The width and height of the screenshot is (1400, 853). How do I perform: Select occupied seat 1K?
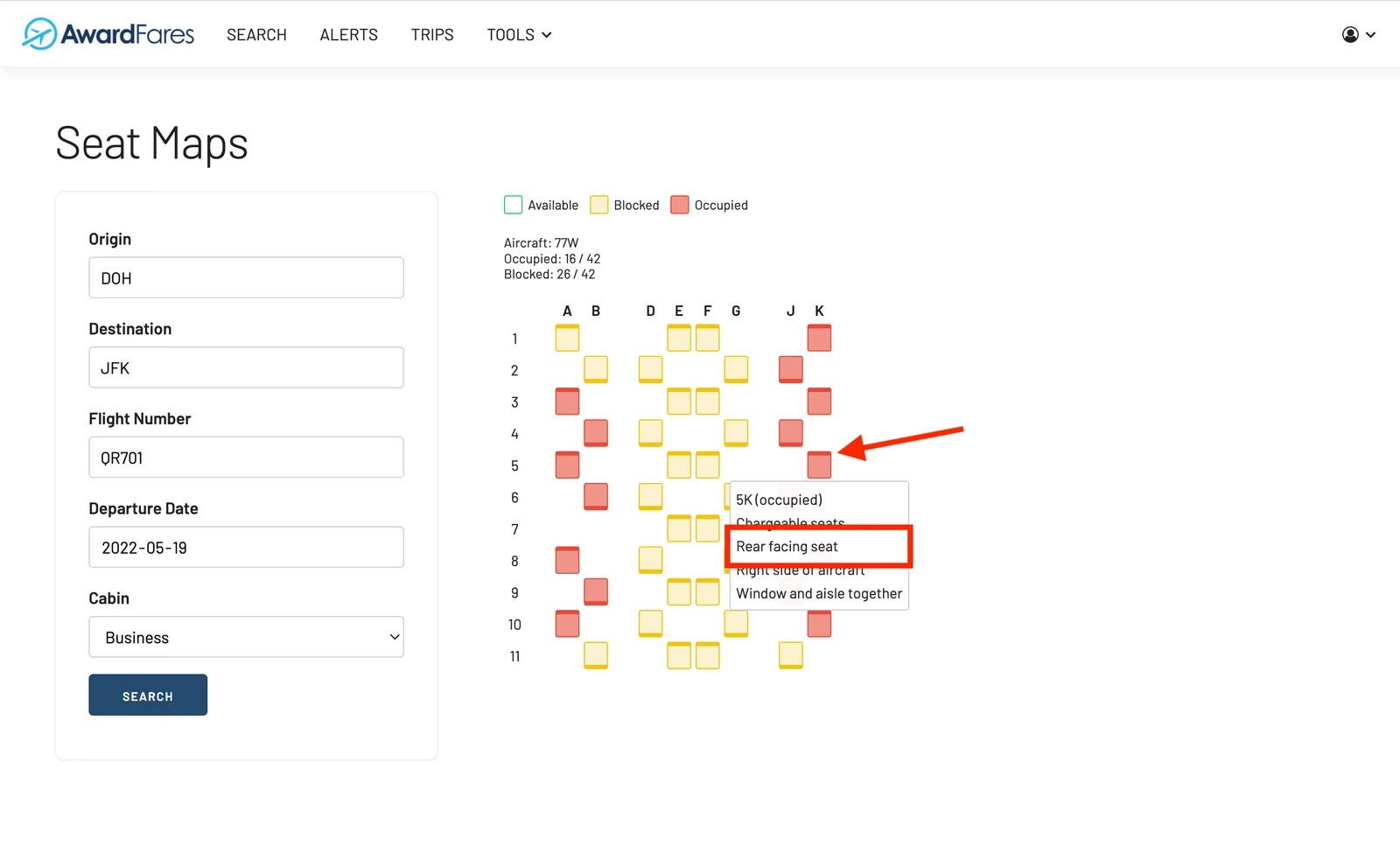pyautogui.click(x=819, y=338)
